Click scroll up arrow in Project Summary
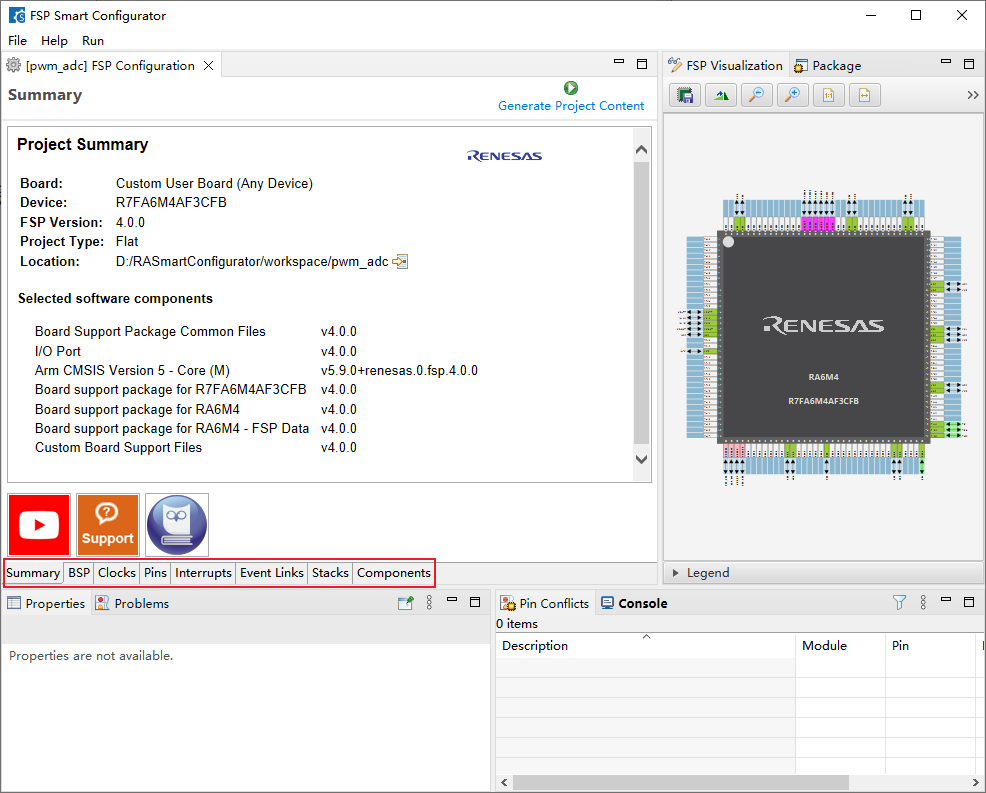986x793 pixels. 641,150
